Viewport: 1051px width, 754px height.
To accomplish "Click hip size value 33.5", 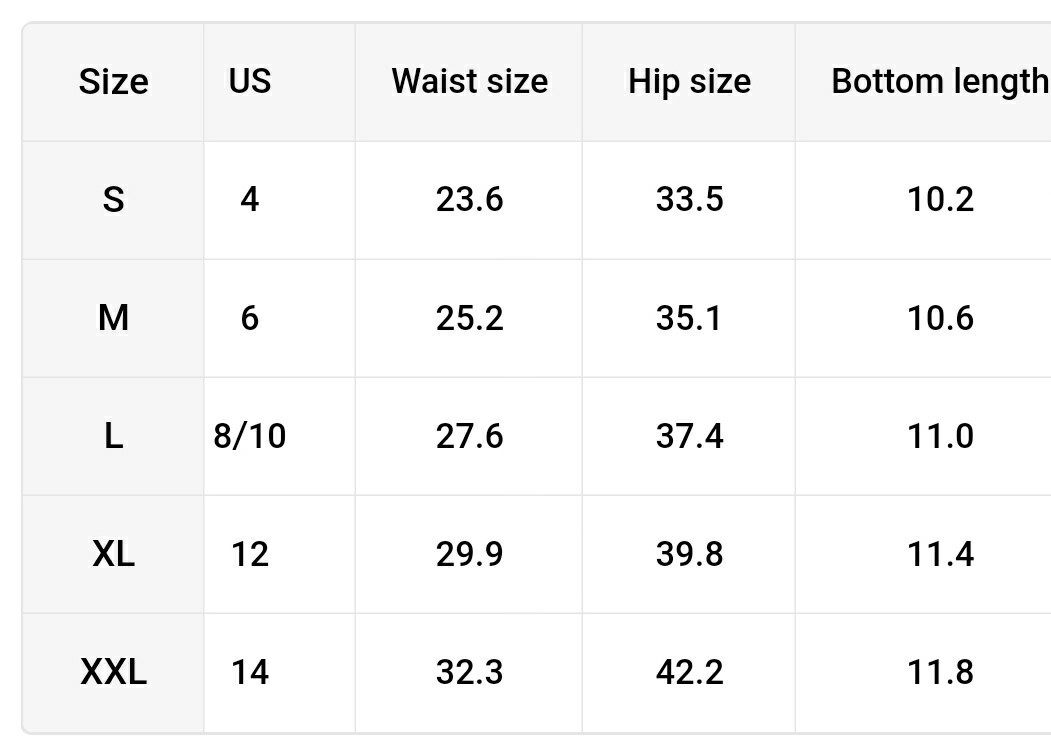I will click(689, 199).
